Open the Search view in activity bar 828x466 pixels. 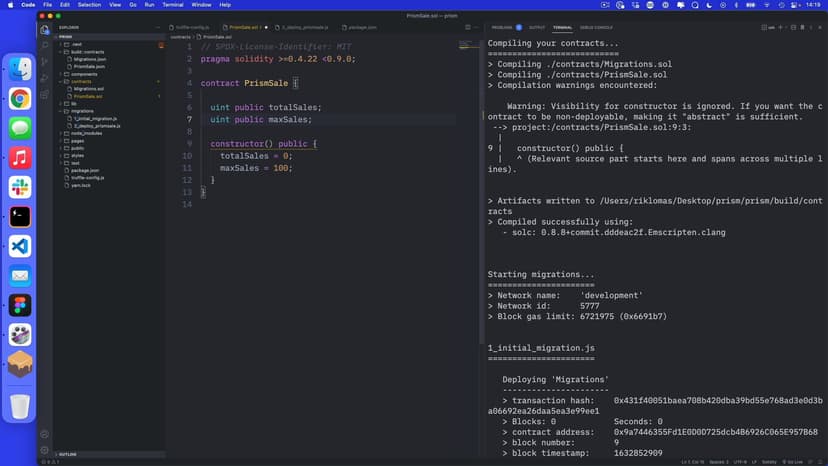(45, 45)
